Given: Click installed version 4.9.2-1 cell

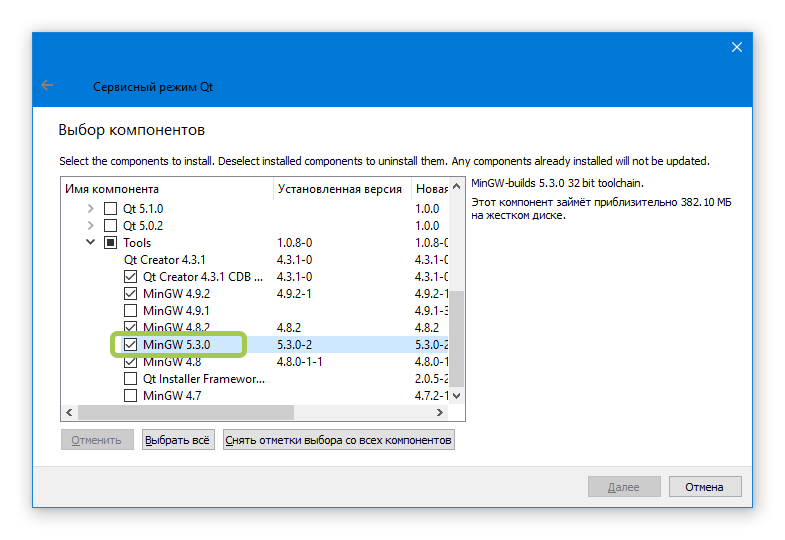Looking at the screenshot, I should (x=294, y=294).
